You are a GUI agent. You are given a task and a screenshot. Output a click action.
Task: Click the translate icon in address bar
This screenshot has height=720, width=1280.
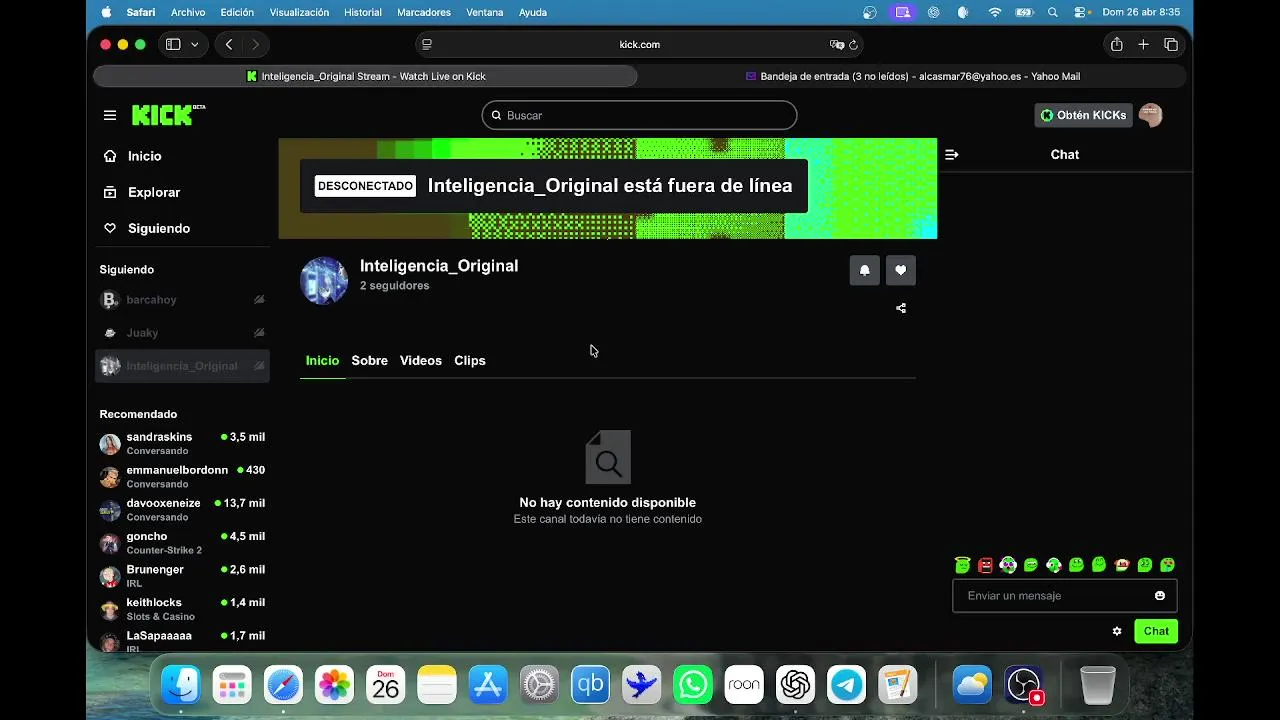pos(836,45)
